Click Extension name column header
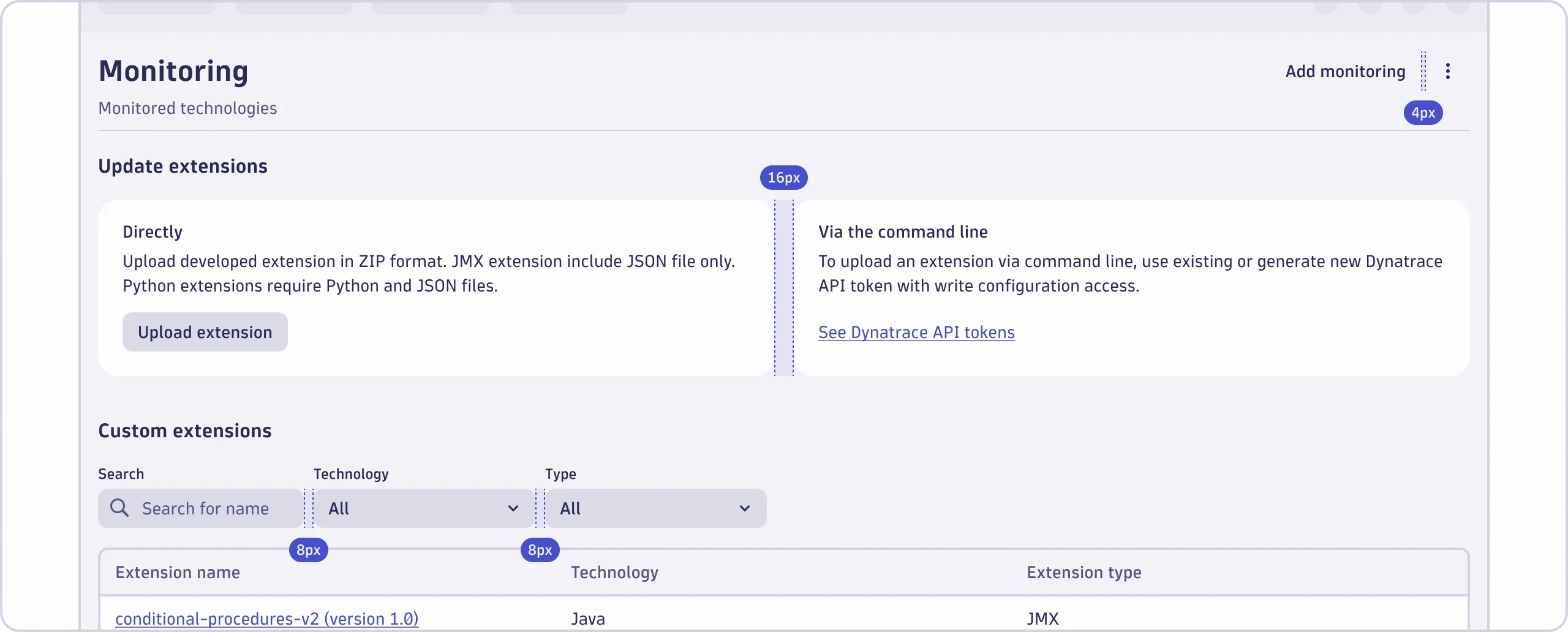 [x=178, y=573]
